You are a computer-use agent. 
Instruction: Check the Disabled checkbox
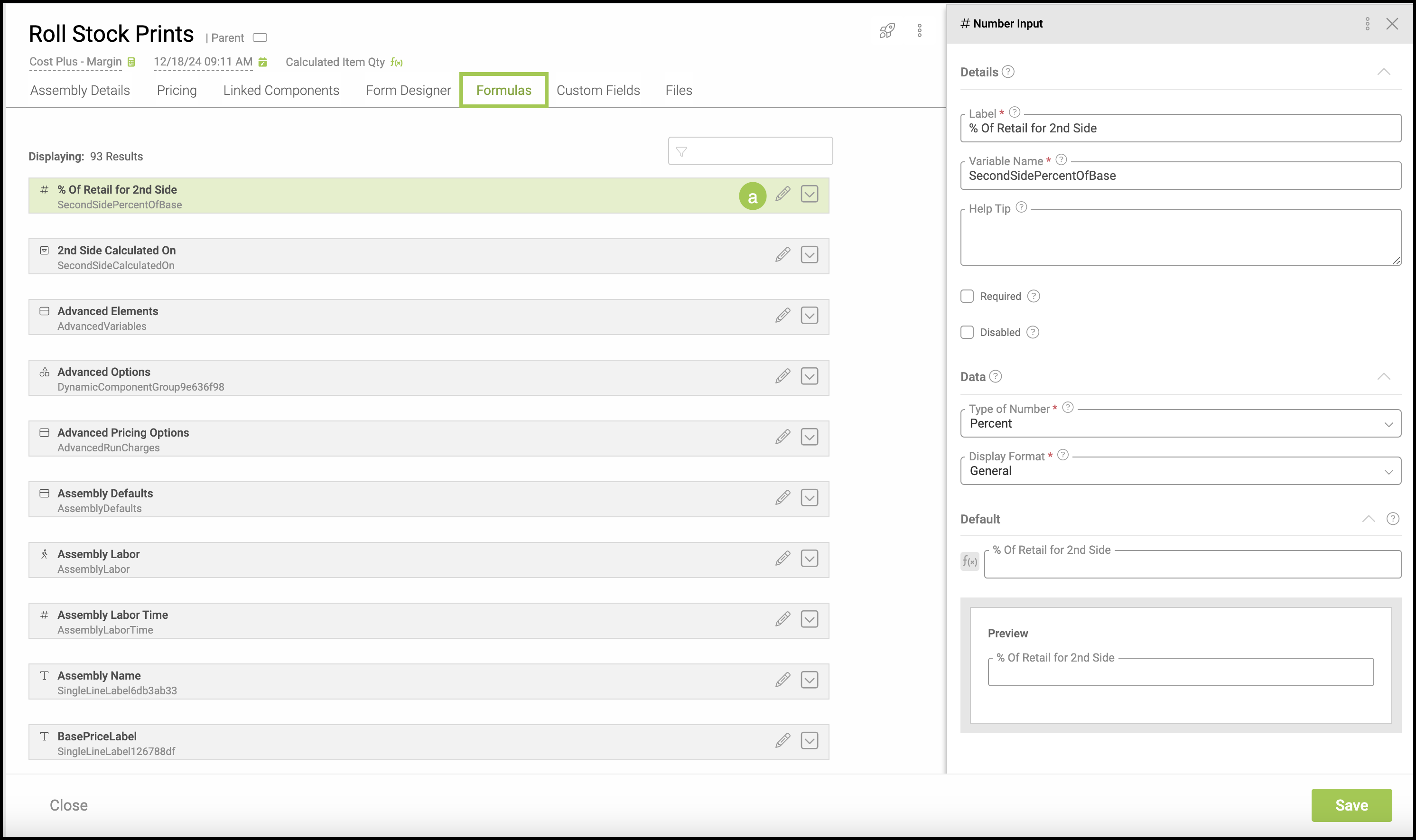(x=967, y=332)
